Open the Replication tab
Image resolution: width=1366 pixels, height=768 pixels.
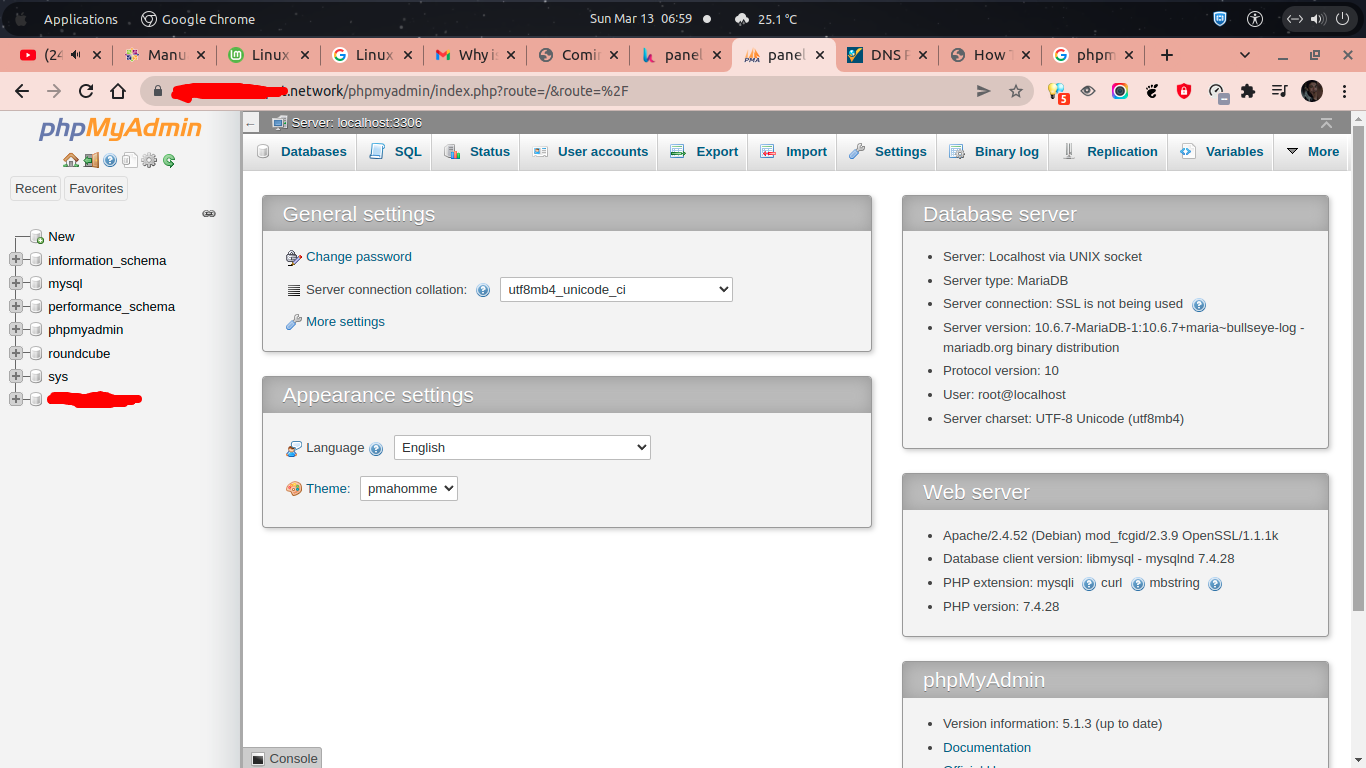click(x=1109, y=152)
